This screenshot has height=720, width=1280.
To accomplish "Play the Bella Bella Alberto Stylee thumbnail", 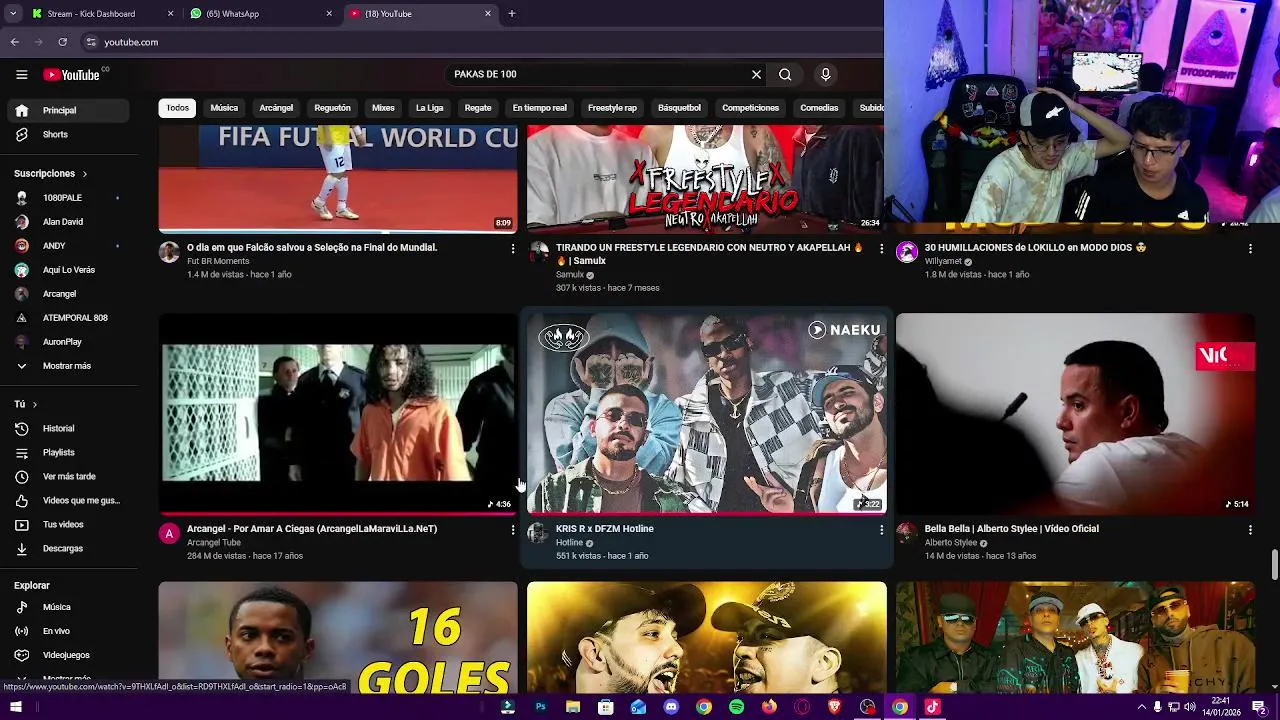I will click(x=1075, y=413).
